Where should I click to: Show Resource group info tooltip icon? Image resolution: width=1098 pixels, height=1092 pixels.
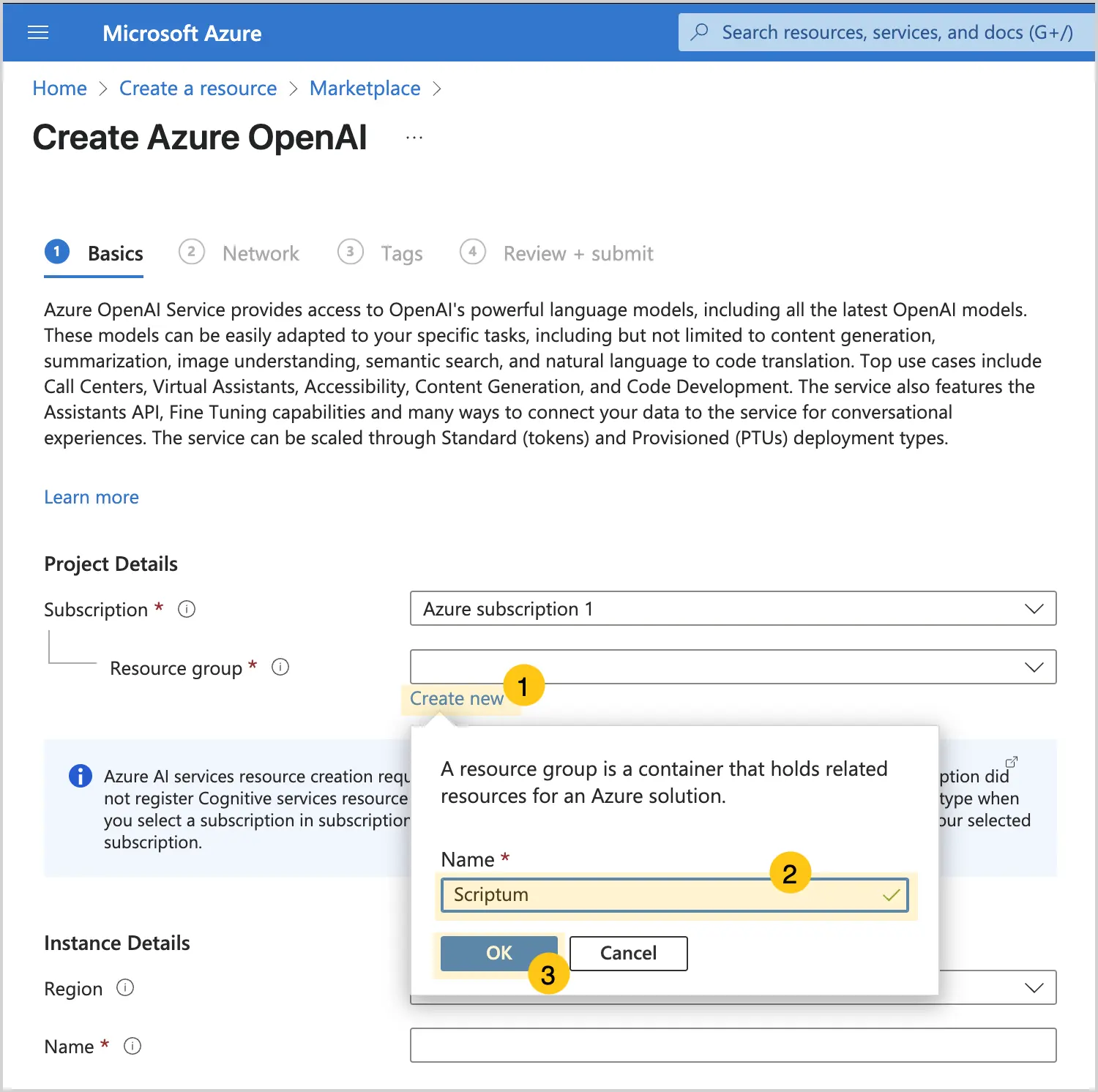(280, 667)
